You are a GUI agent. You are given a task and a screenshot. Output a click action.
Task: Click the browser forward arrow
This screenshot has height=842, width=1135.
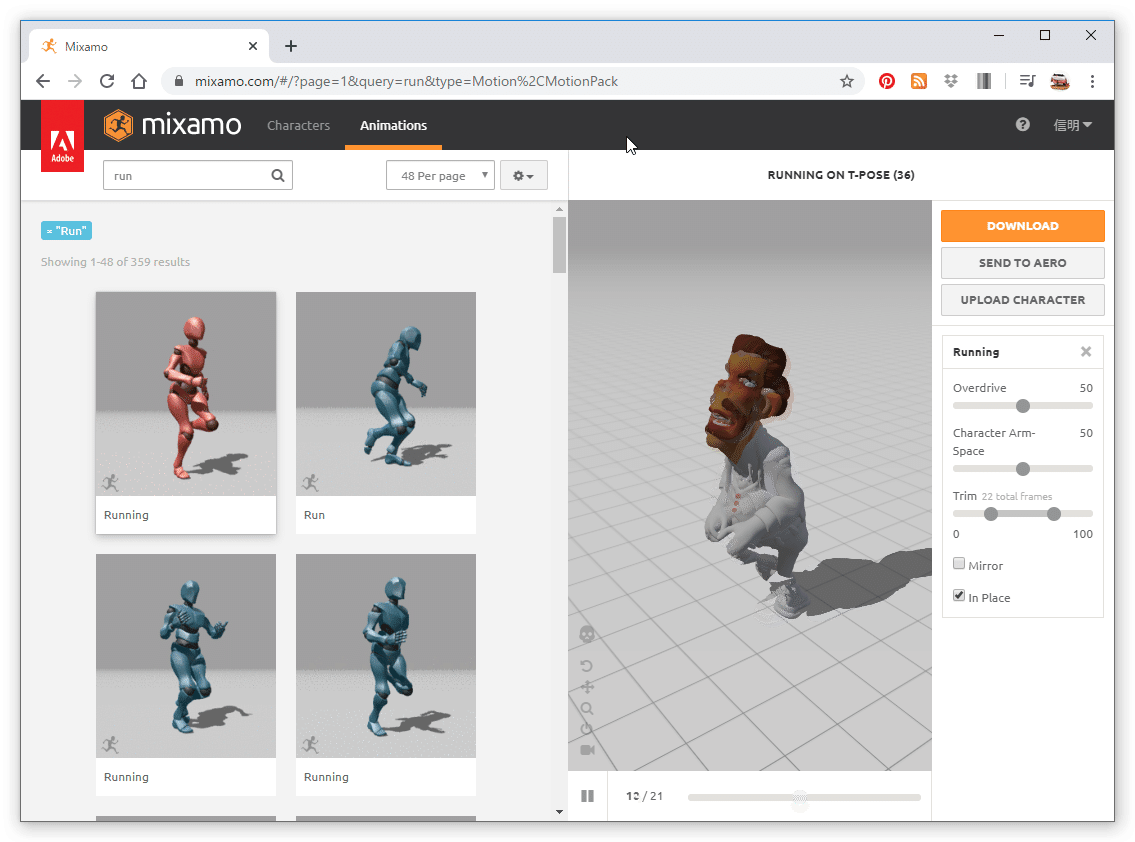click(x=75, y=81)
